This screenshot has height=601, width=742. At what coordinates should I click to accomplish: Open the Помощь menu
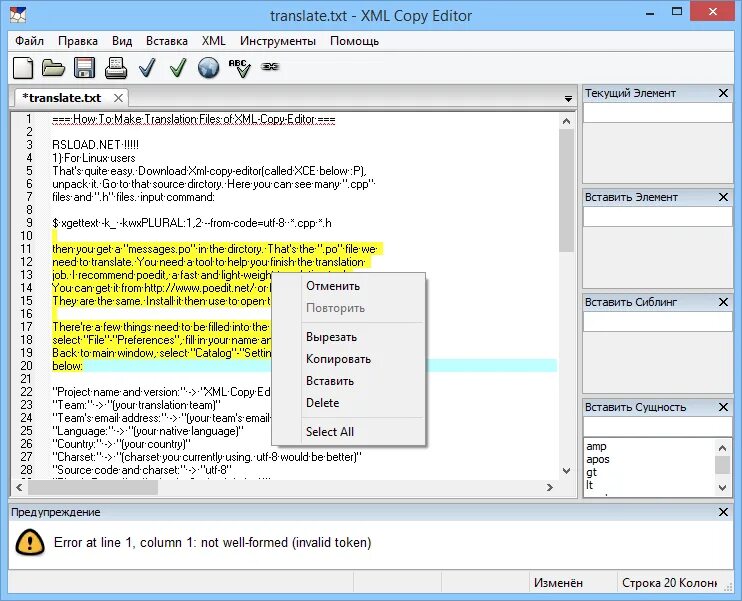click(x=354, y=41)
